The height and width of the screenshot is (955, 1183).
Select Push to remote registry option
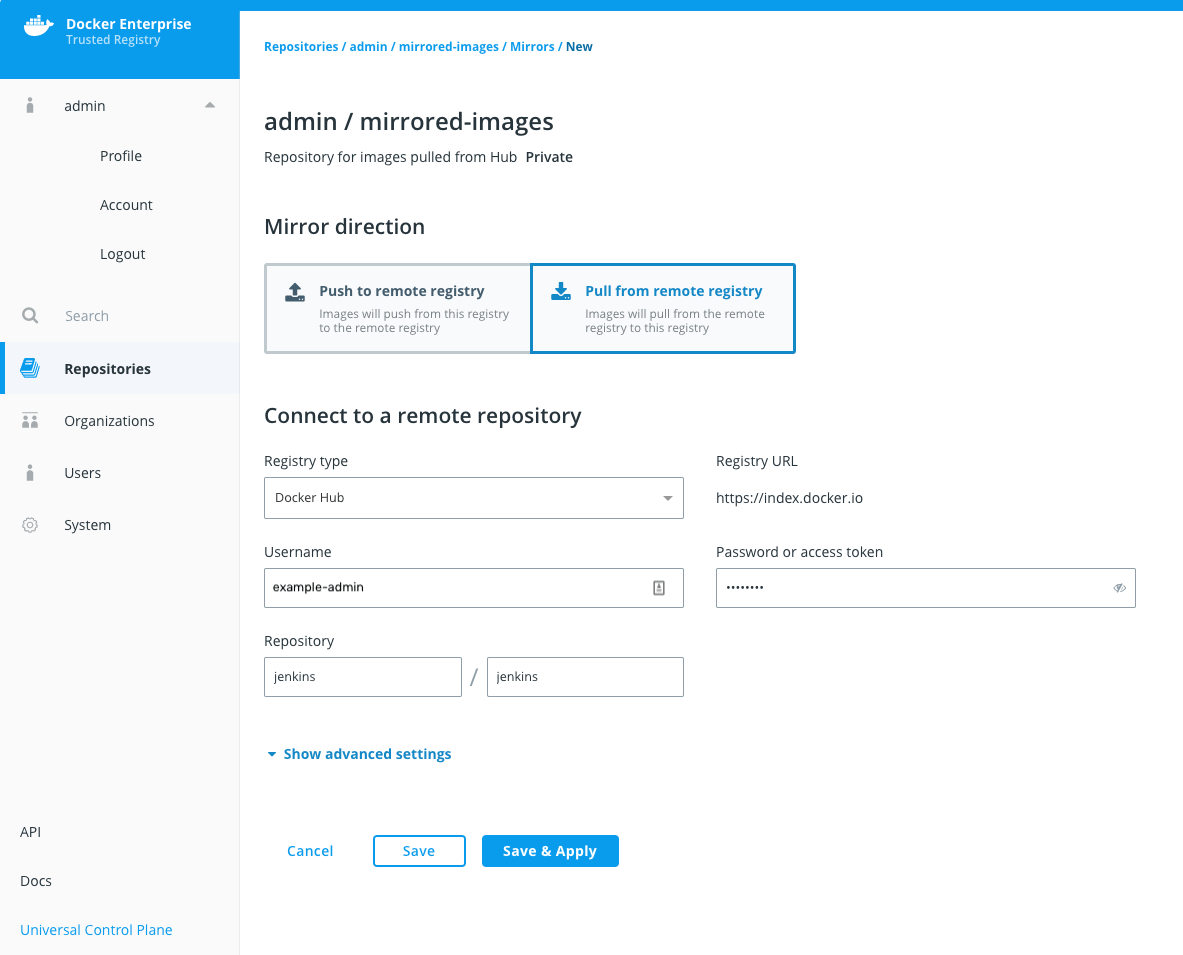[x=398, y=309]
